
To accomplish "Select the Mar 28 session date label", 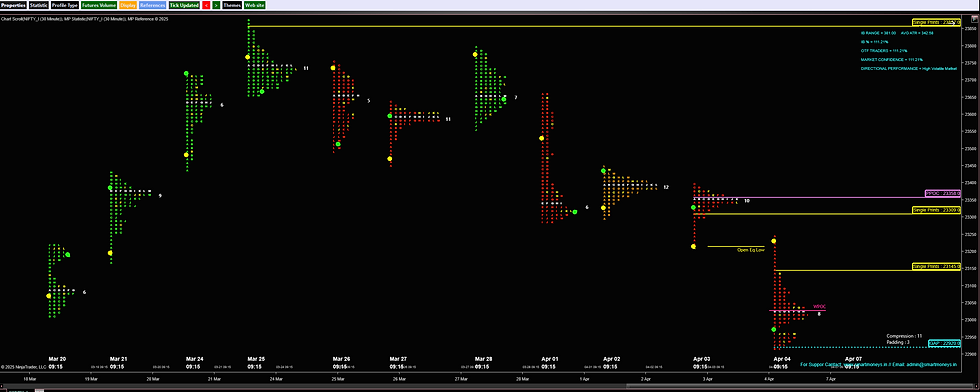I will [x=483, y=359].
